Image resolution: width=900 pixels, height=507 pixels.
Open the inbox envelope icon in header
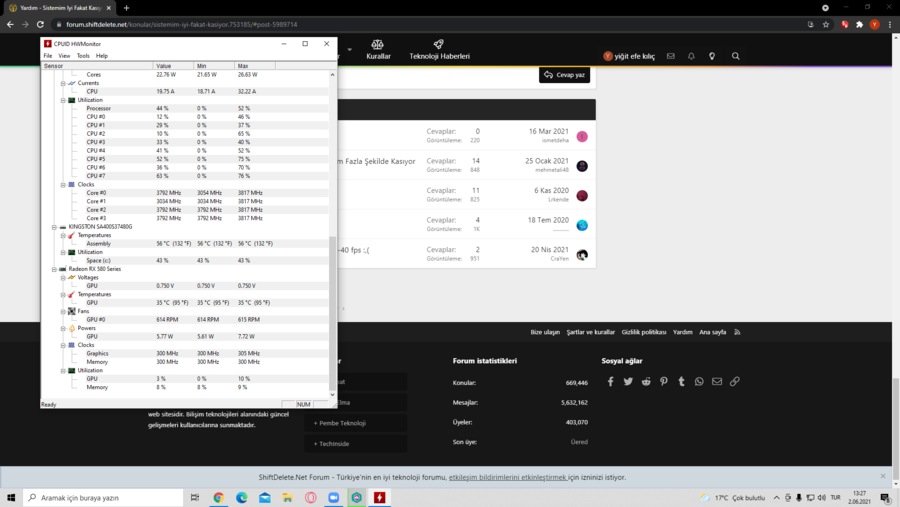[670, 56]
